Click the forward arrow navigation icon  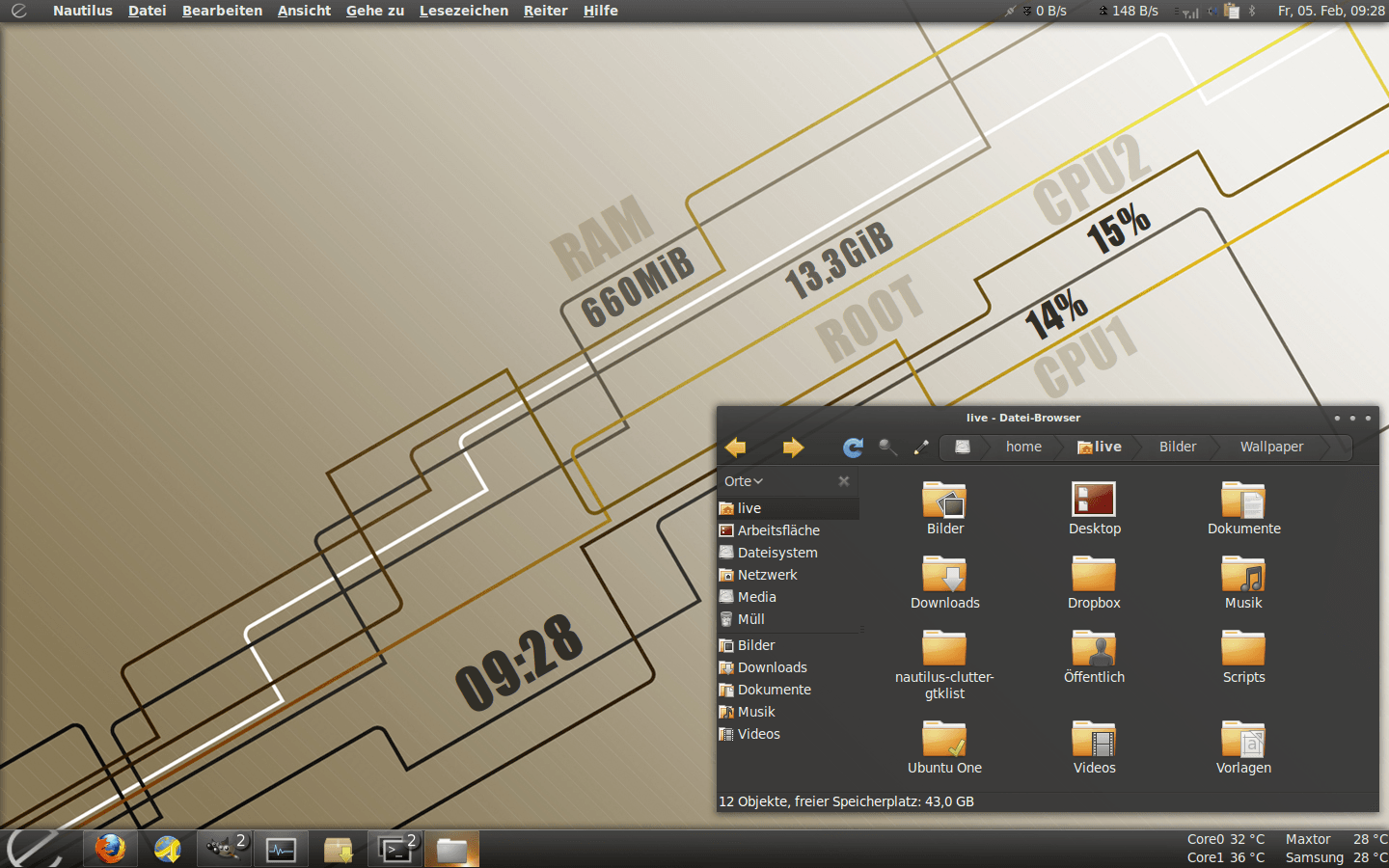pos(793,448)
